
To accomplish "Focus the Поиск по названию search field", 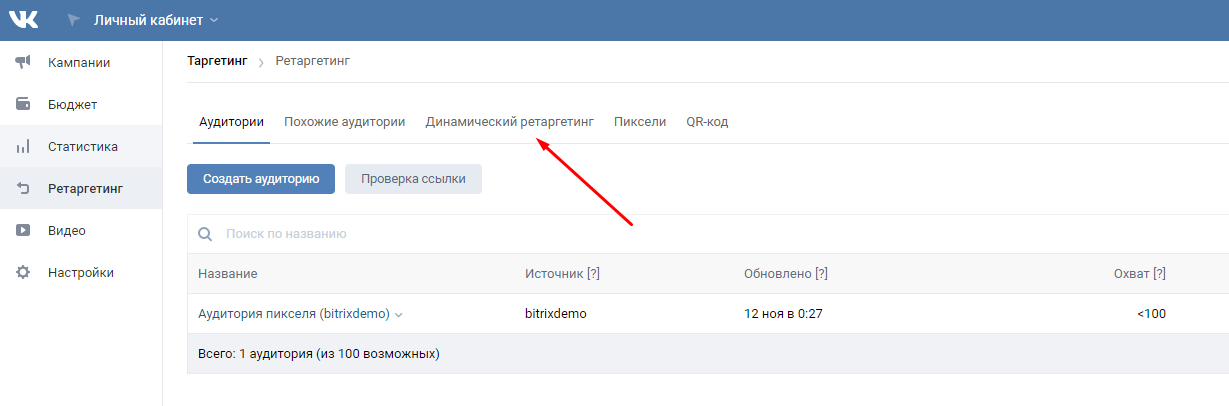I will [x=707, y=234].
